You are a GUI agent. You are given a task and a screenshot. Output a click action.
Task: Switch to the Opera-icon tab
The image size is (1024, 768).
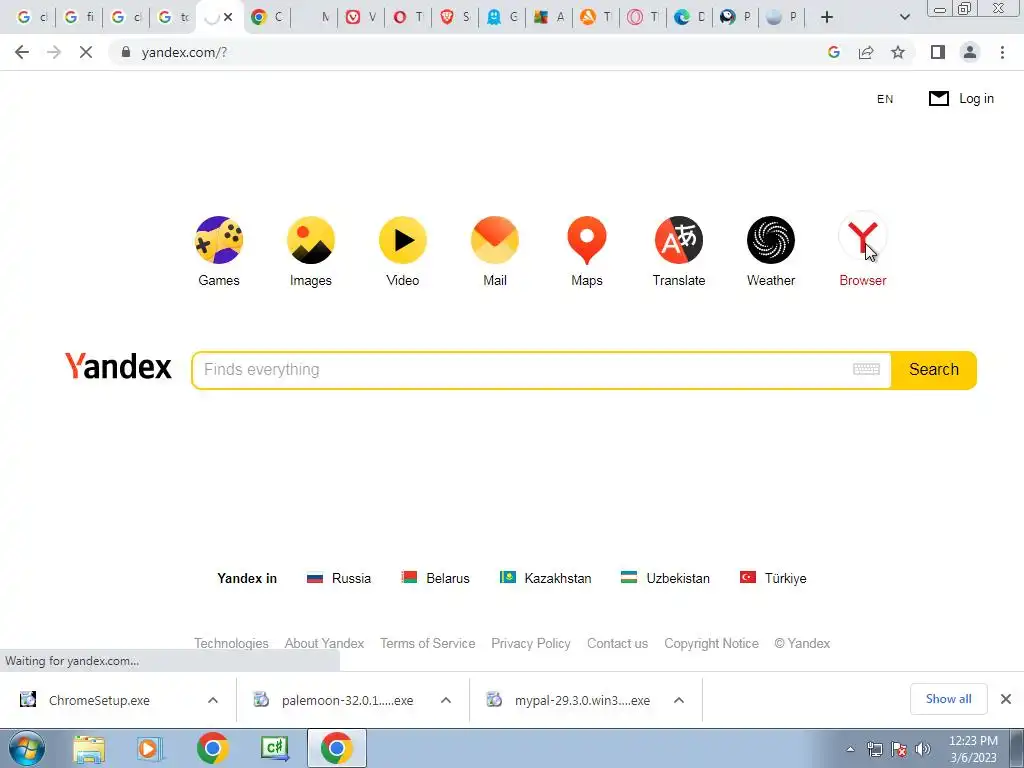[408, 17]
